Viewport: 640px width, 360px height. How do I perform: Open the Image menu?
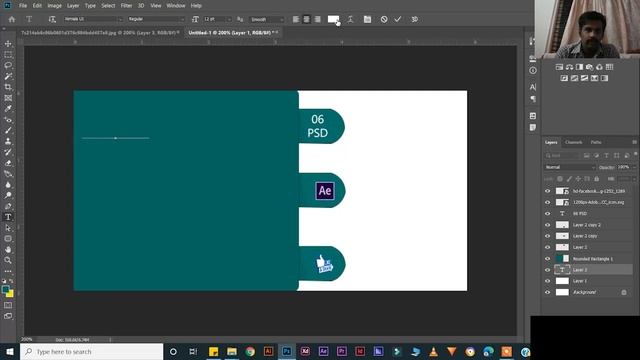point(54,6)
